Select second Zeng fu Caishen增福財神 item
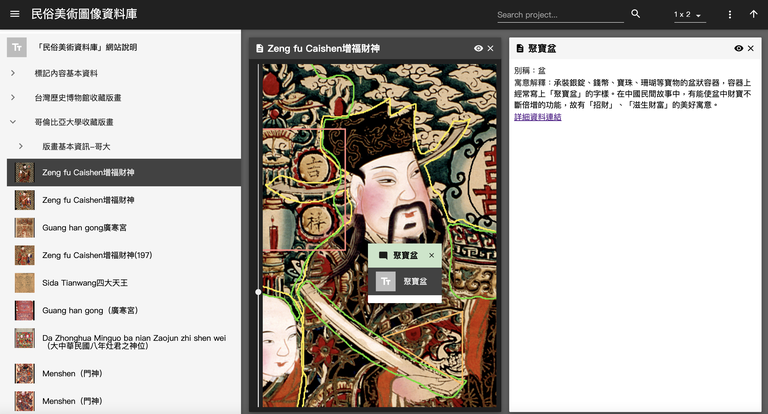This screenshot has height=414, width=768. pos(124,200)
